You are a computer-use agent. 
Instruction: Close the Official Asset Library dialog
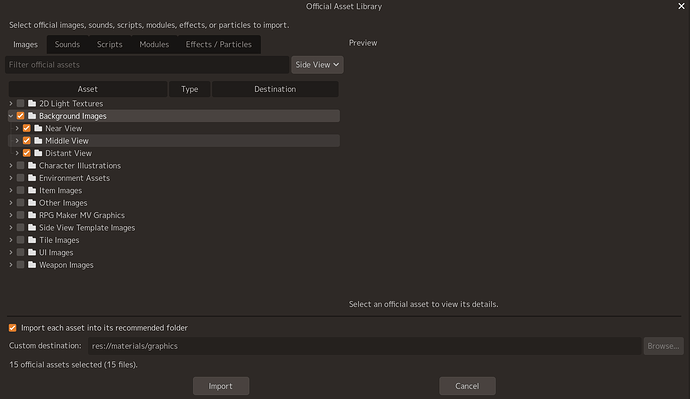(x=681, y=6)
